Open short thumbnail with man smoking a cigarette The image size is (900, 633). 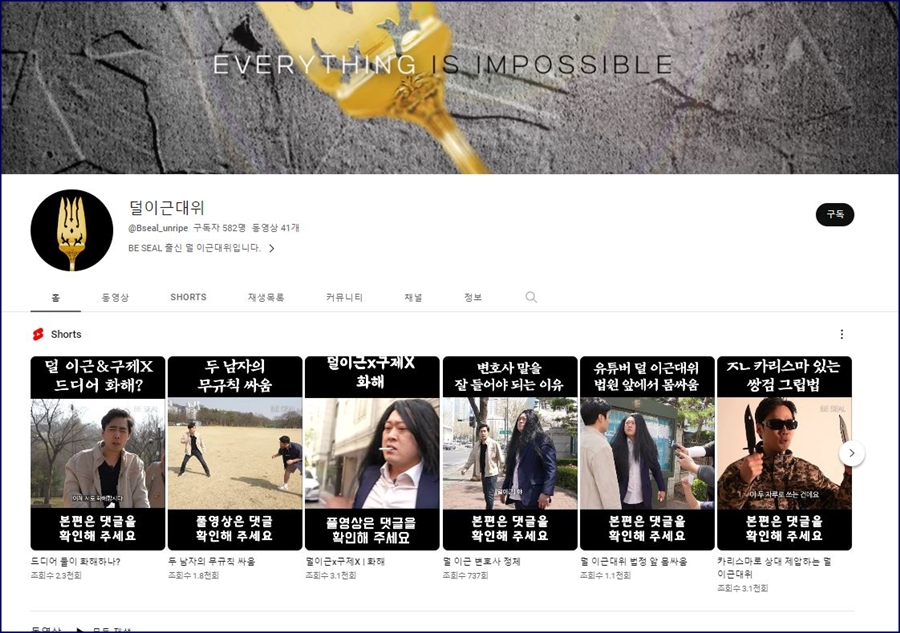pyautogui.click(x=372, y=453)
